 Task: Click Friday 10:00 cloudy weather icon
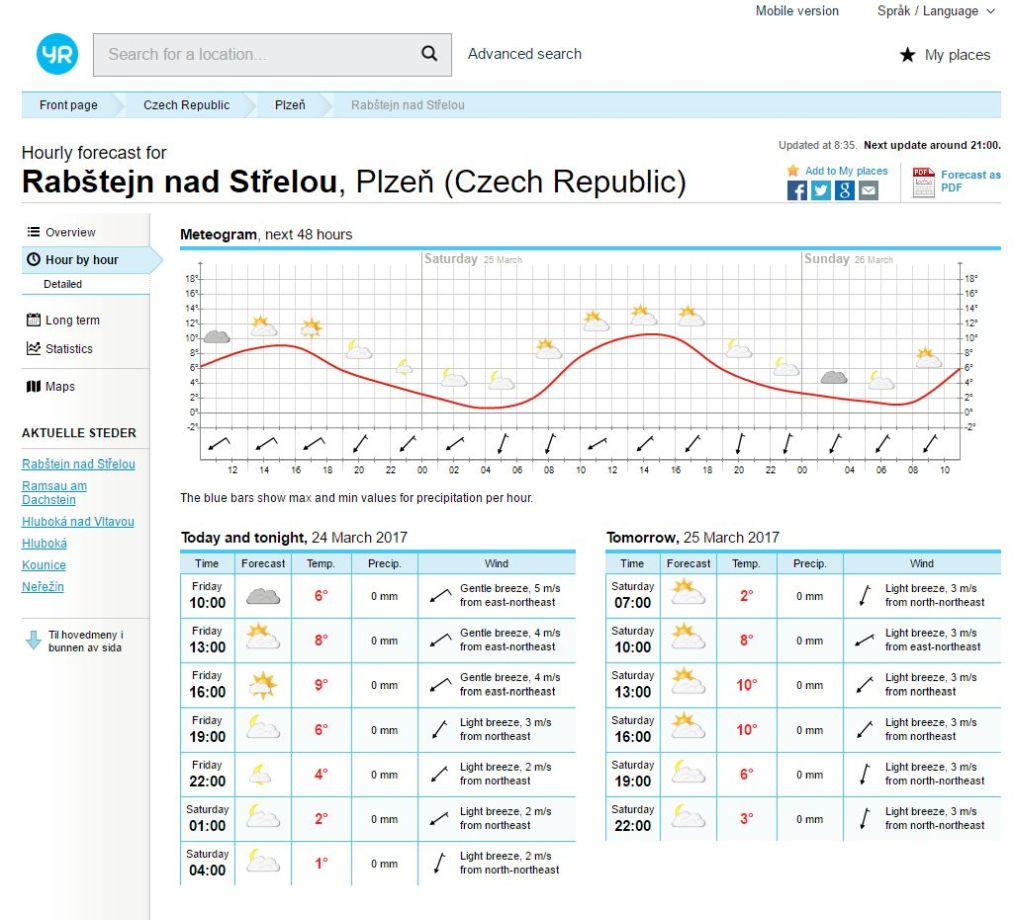coord(263,595)
